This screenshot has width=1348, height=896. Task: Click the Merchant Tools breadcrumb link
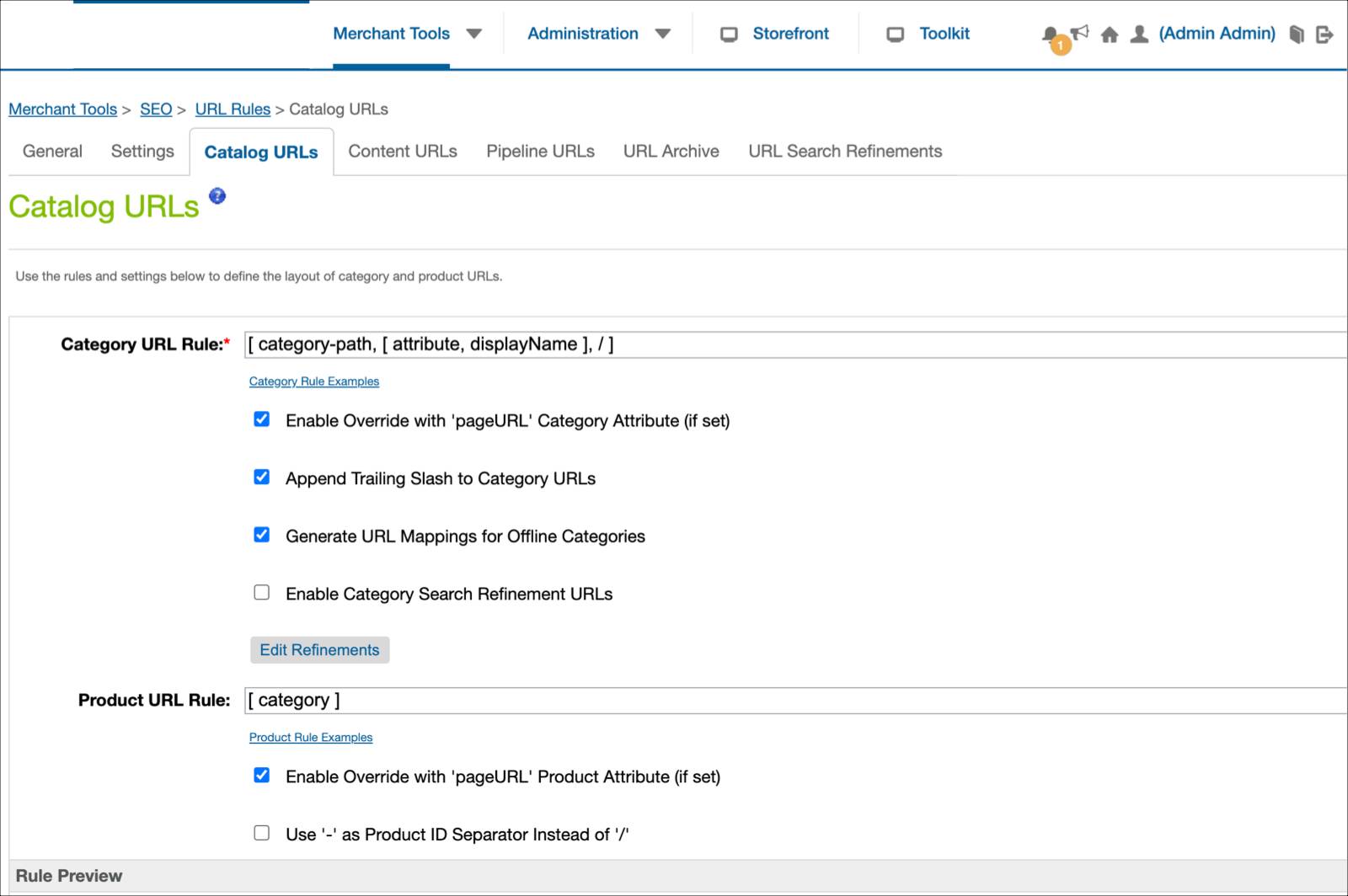tap(62, 109)
